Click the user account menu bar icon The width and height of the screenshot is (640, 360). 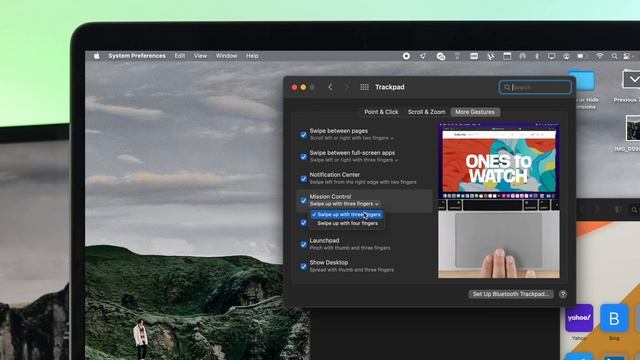566,56
